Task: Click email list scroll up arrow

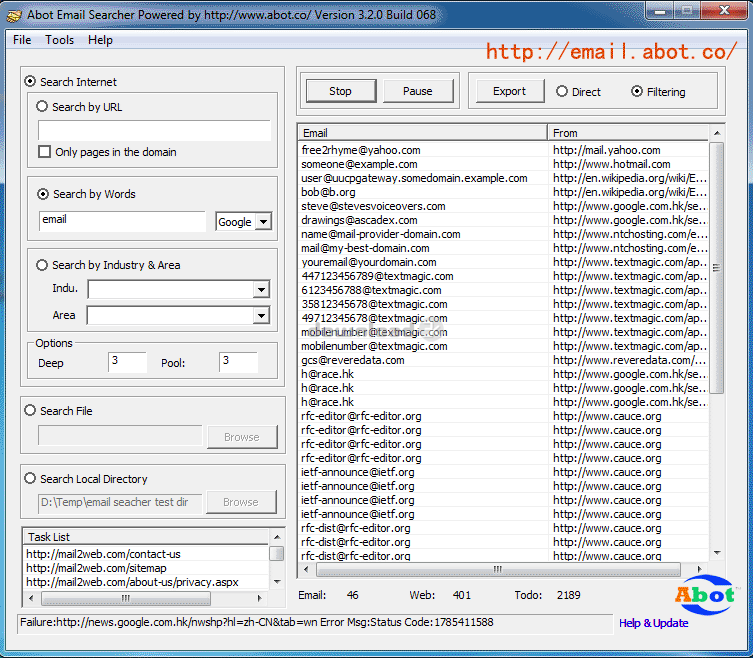Action: point(717,133)
